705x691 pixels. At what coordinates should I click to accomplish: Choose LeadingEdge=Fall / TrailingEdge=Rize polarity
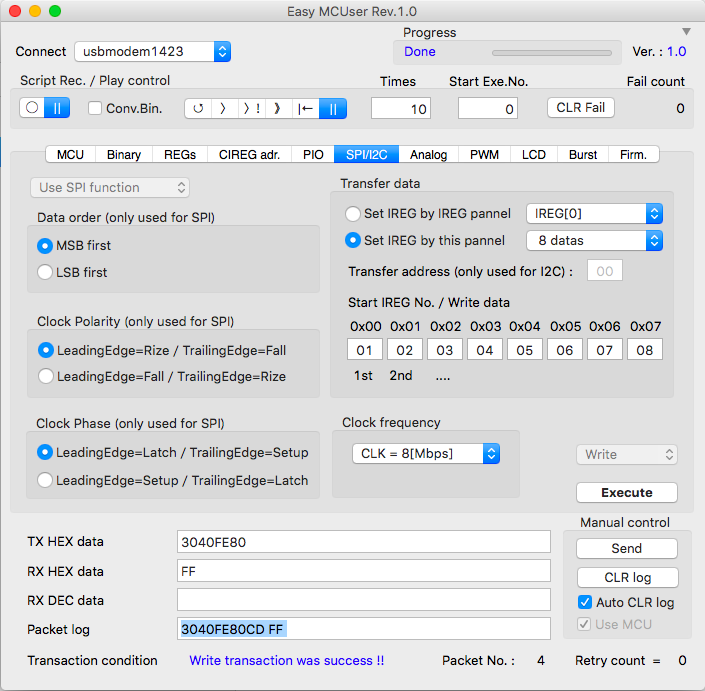pyautogui.click(x=45, y=376)
